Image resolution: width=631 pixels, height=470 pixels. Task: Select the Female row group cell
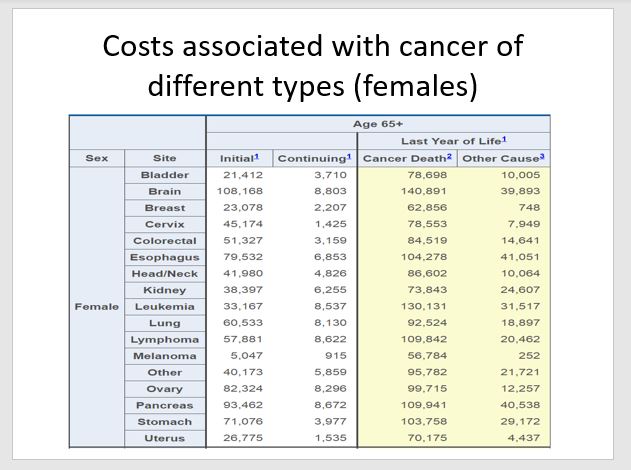point(97,306)
